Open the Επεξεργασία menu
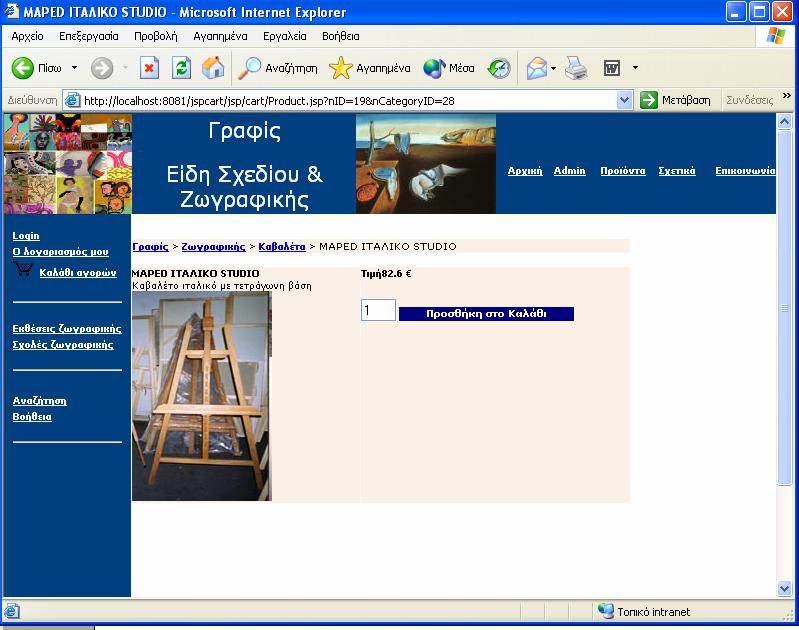 [89, 36]
